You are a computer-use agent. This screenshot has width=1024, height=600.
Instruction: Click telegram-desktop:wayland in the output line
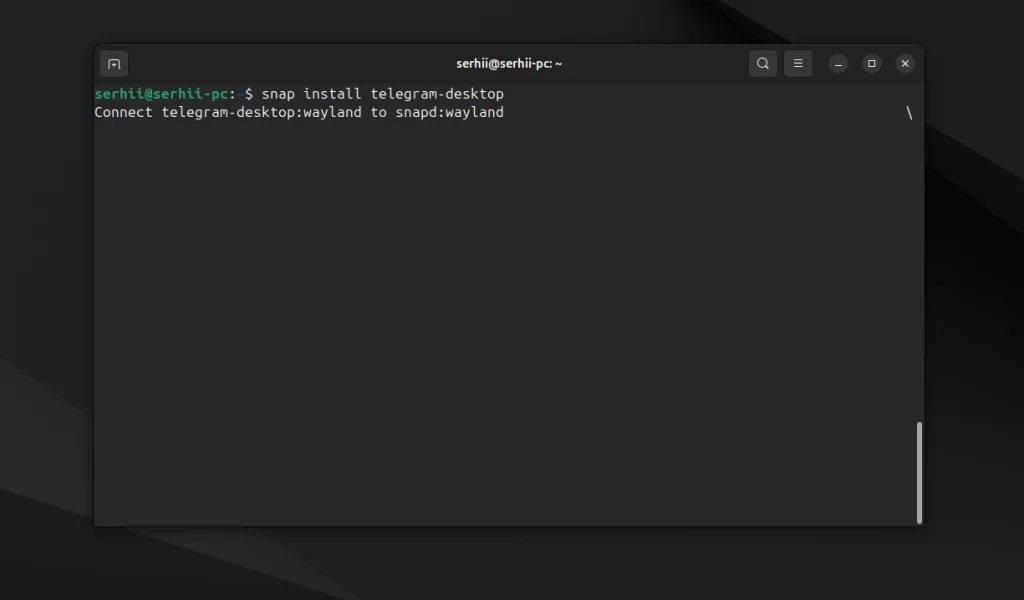pos(261,113)
